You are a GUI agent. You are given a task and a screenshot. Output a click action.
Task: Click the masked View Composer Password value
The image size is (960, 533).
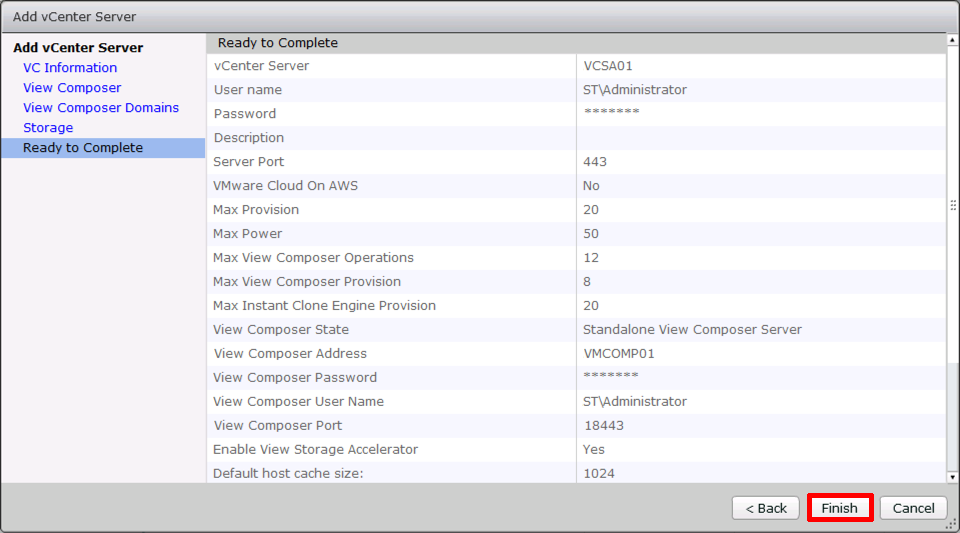(611, 375)
